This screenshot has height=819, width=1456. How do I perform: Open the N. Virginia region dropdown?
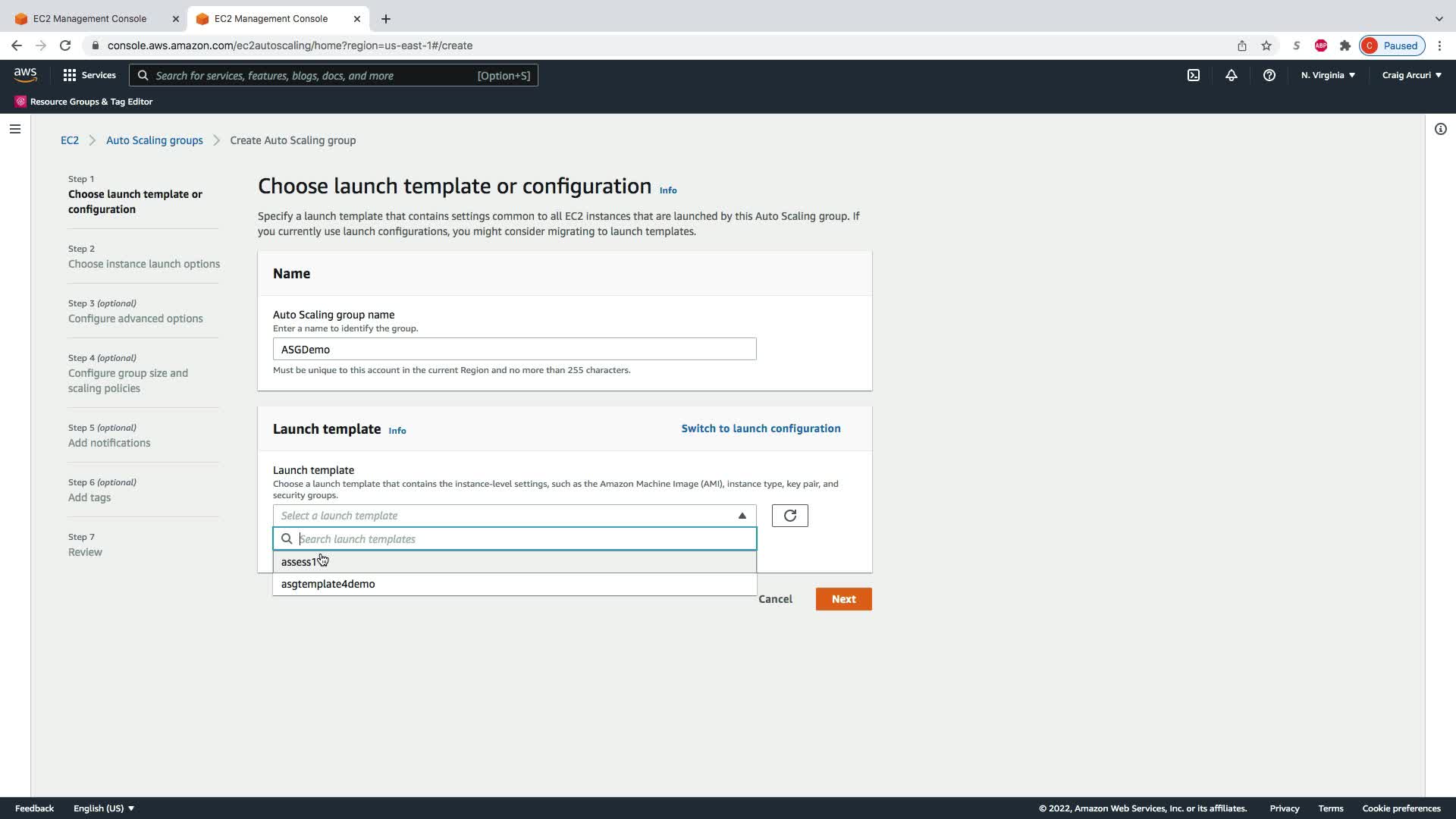point(1328,75)
